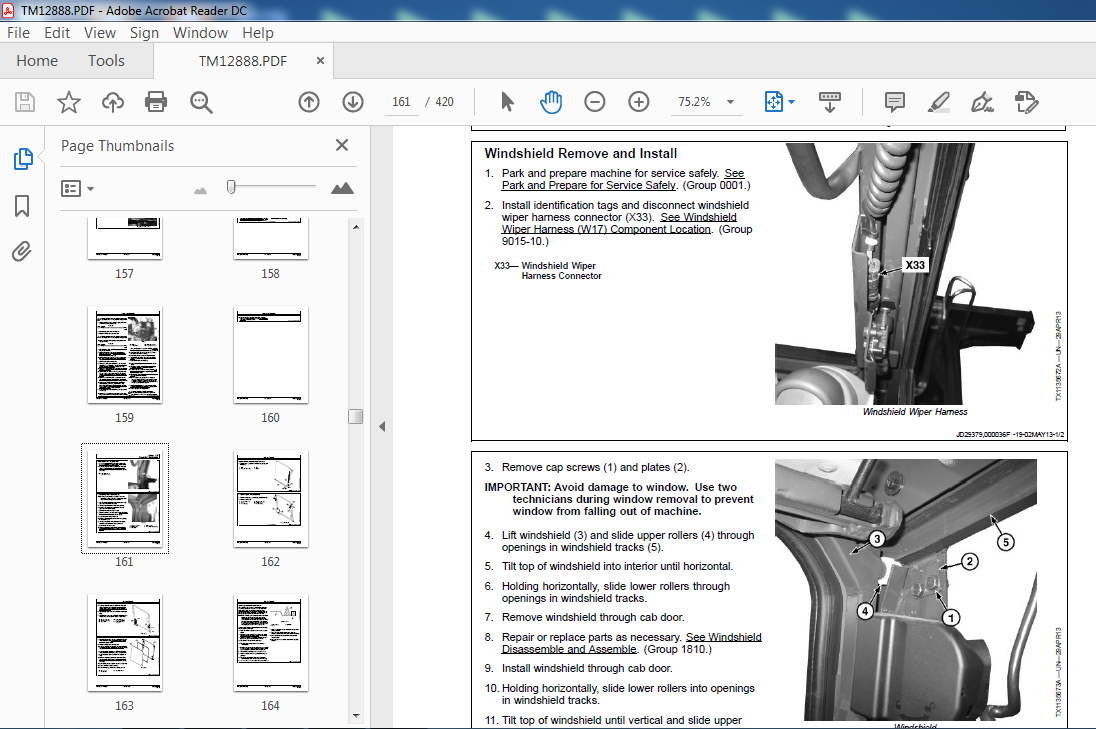Viewport: 1096px width, 729px height.
Task: Open the Edit menu
Action: point(57,33)
